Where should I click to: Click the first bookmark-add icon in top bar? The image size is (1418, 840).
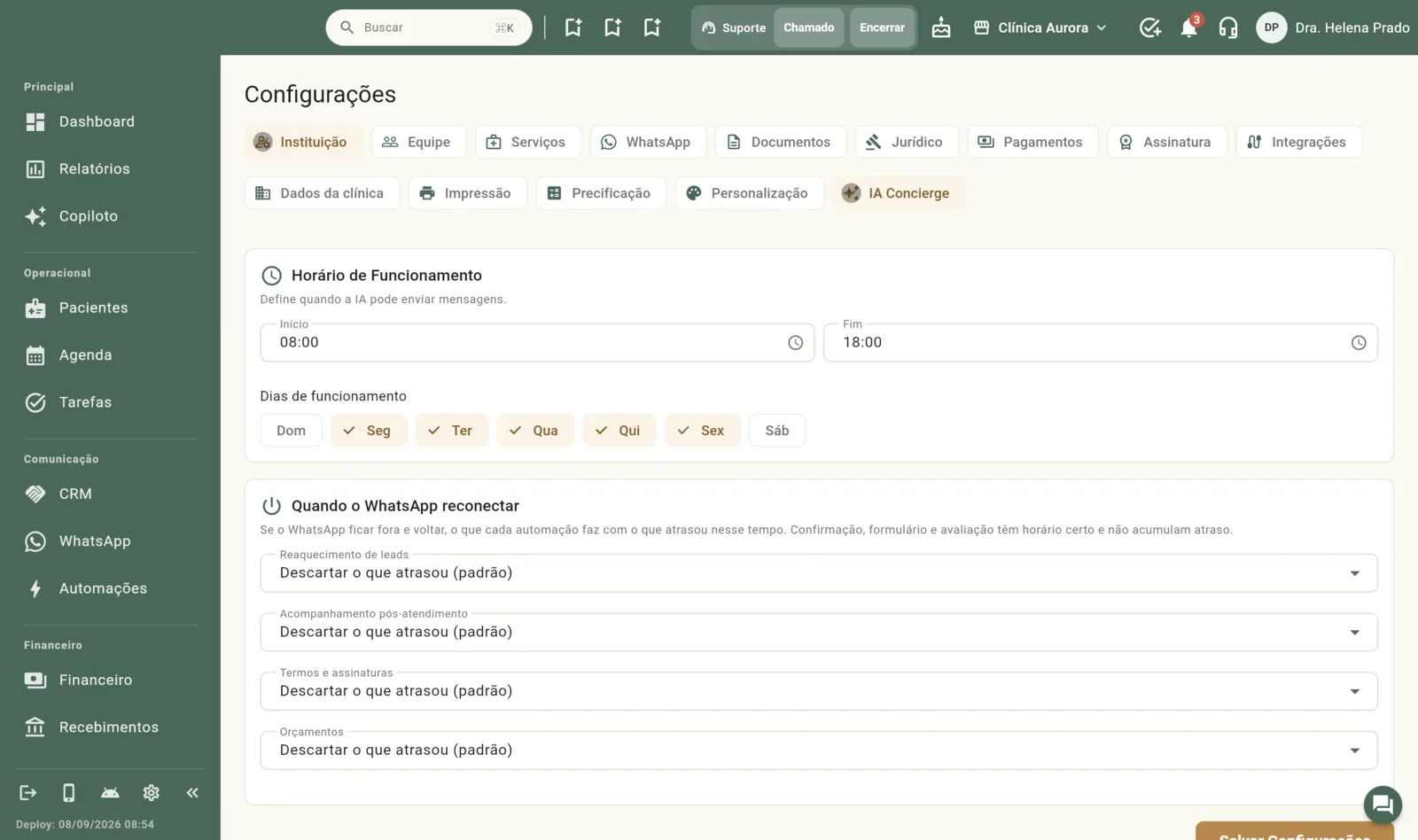click(x=573, y=27)
